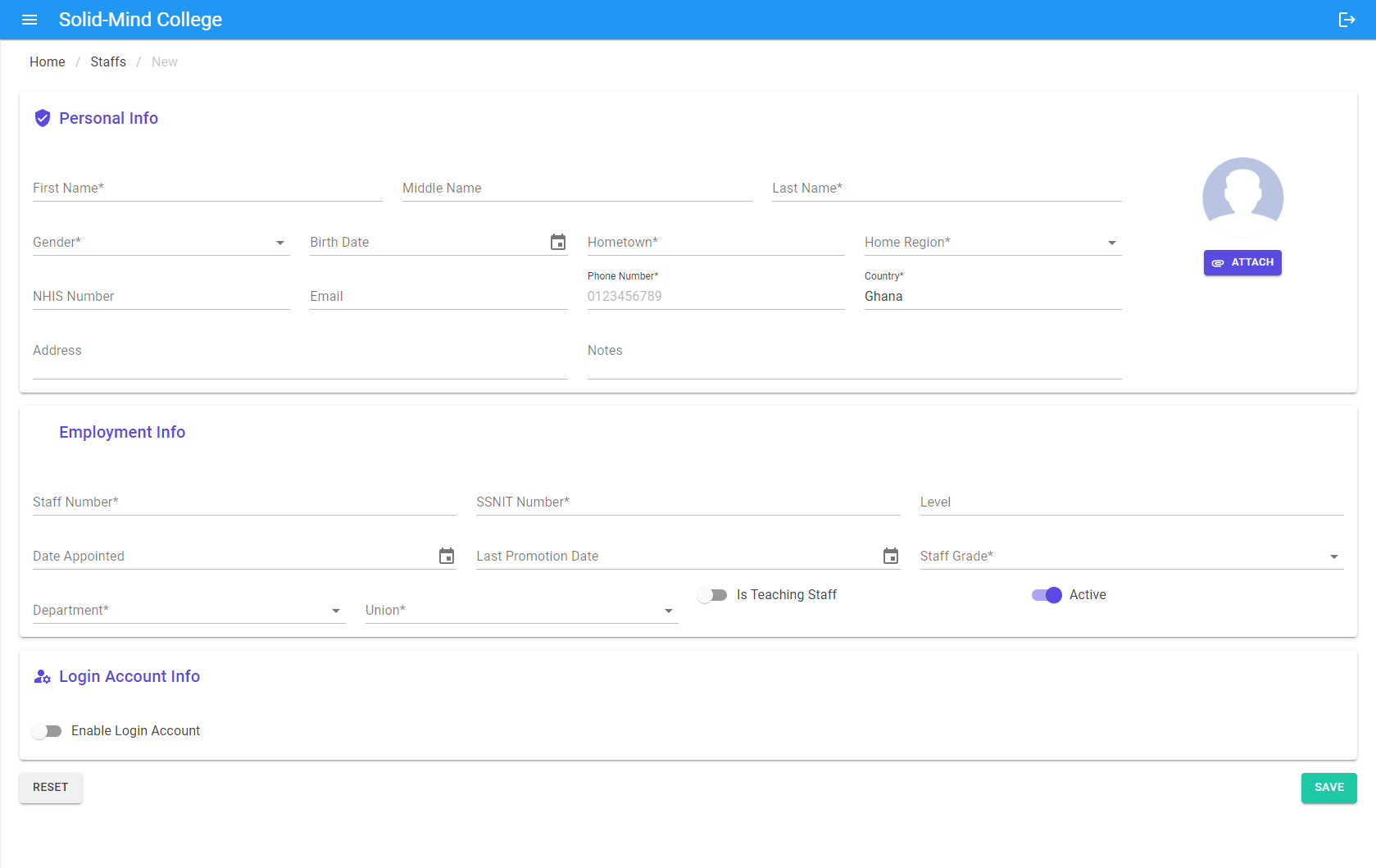Expand the Gender dropdown
This screenshot has width=1376, height=868.
coord(161,243)
